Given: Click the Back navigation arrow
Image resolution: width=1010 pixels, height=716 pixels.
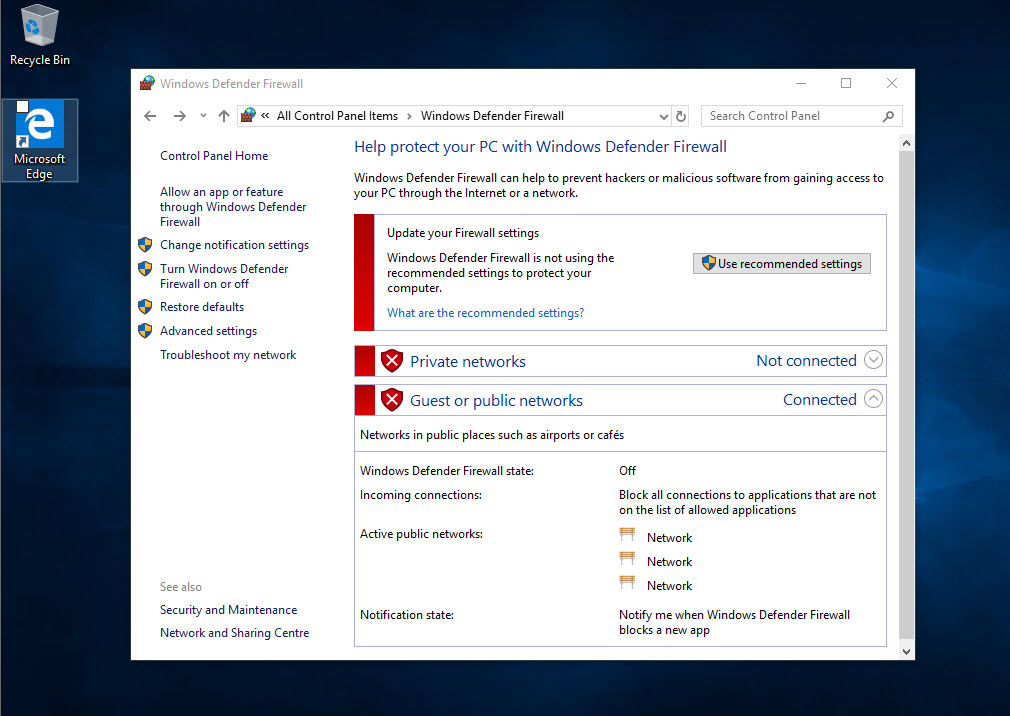Looking at the screenshot, I should pyautogui.click(x=150, y=116).
